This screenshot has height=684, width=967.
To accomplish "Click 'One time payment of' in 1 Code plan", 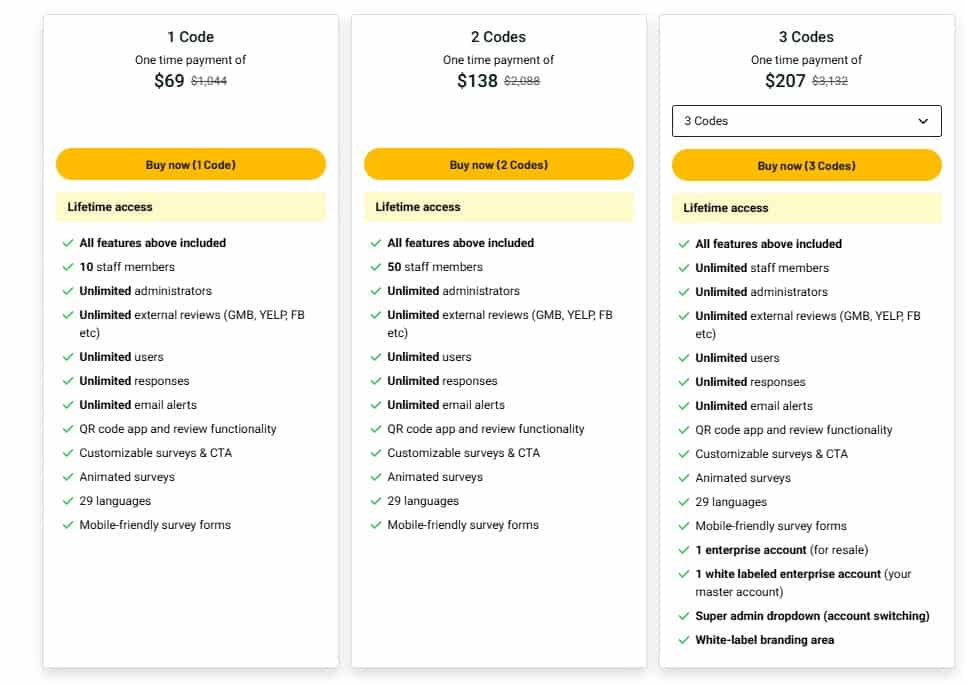I will pyautogui.click(x=191, y=60).
